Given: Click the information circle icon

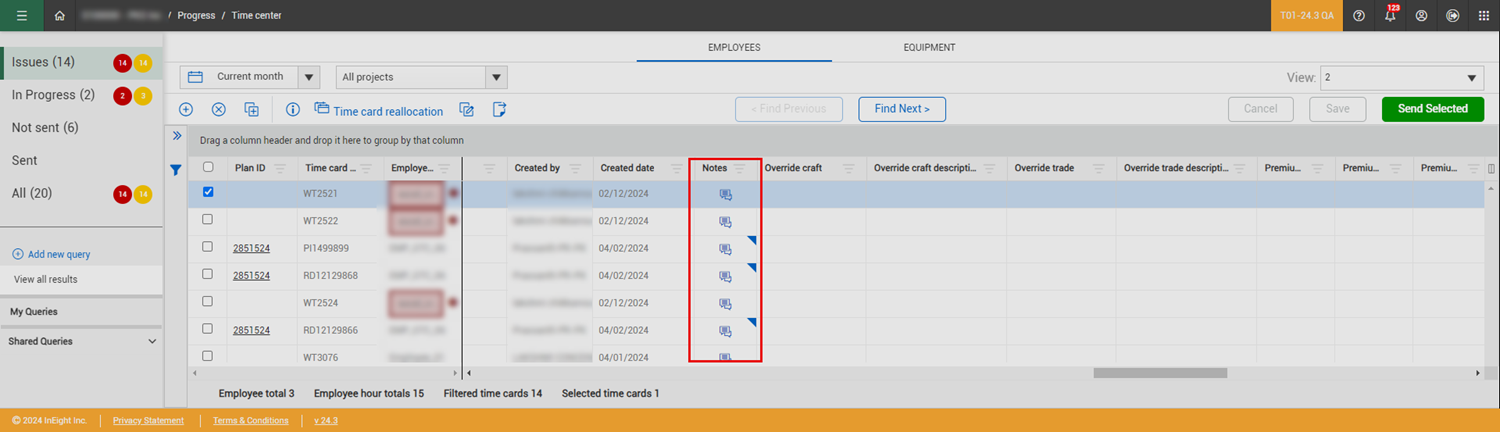Looking at the screenshot, I should point(293,110).
